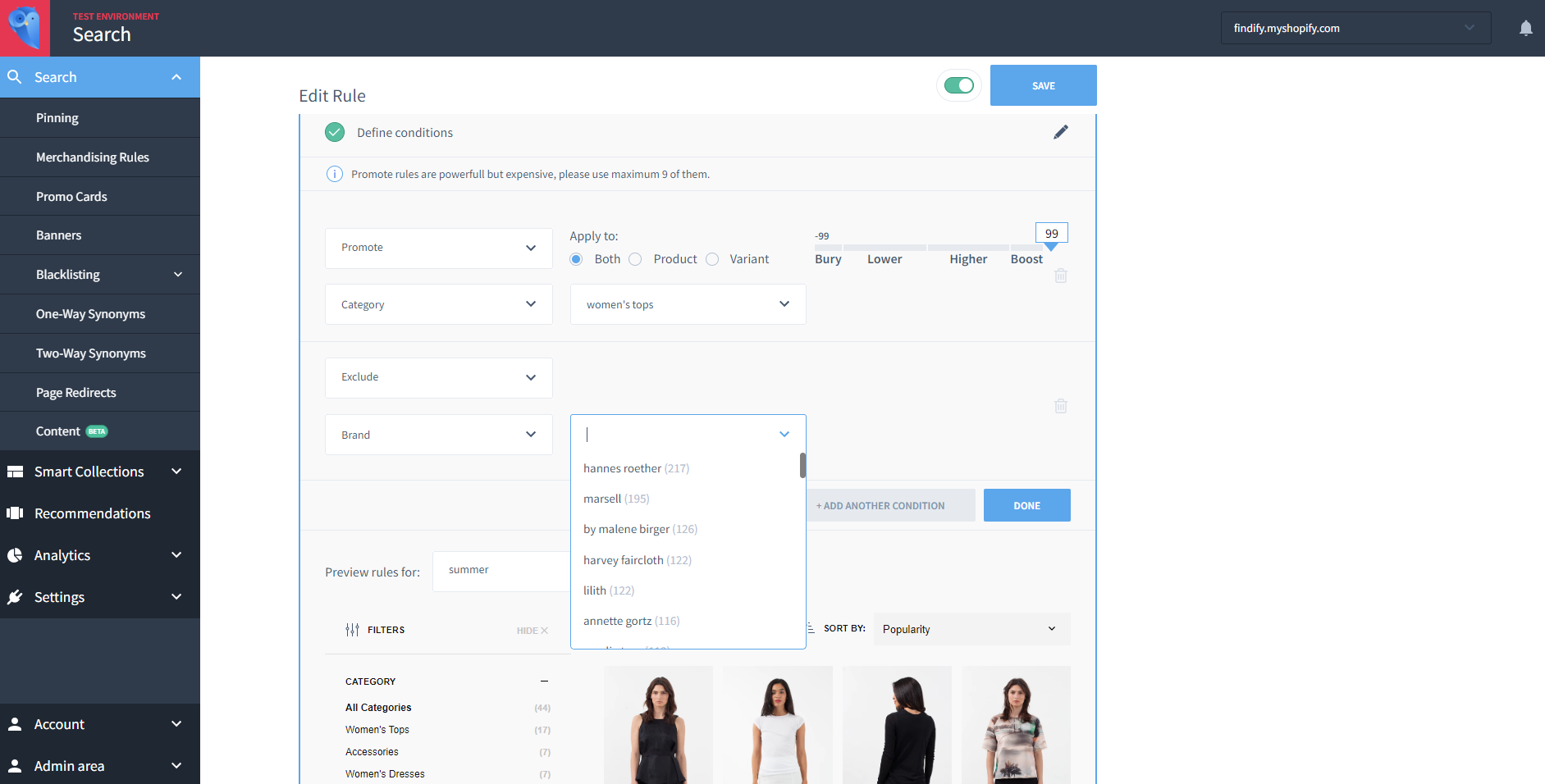1545x784 pixels.
Task: Click the Save button
Action: pyautogui.click(x=1043, y=85)
